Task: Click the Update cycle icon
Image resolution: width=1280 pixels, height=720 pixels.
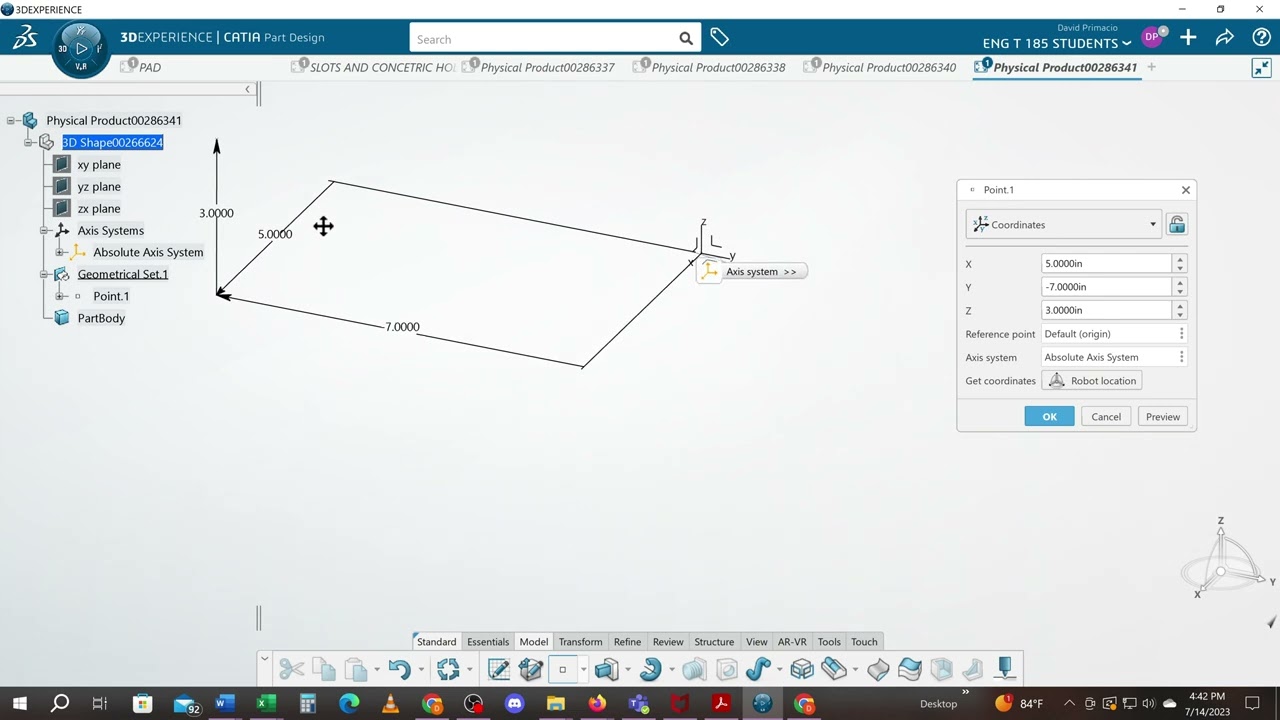Action: click(448, 669)
